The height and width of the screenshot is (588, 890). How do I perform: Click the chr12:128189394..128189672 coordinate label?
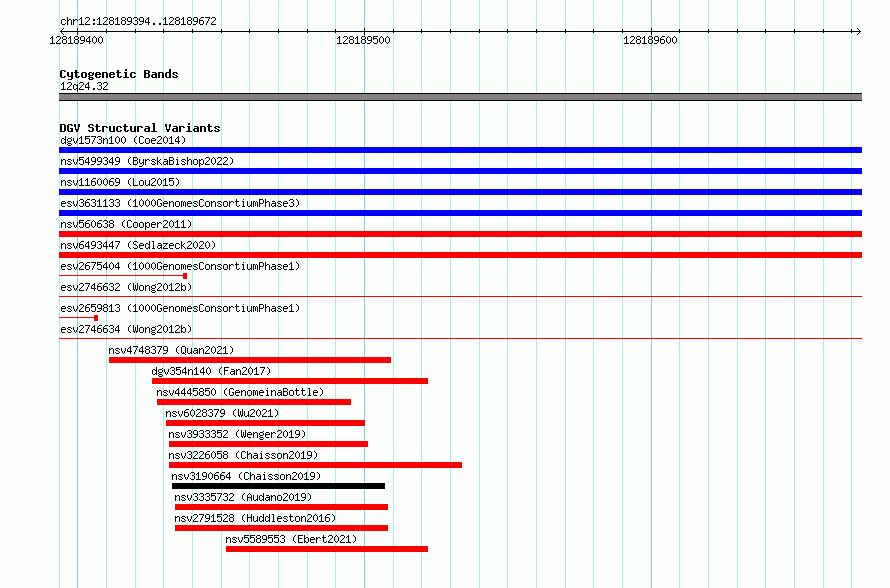[x=138, y=21]
